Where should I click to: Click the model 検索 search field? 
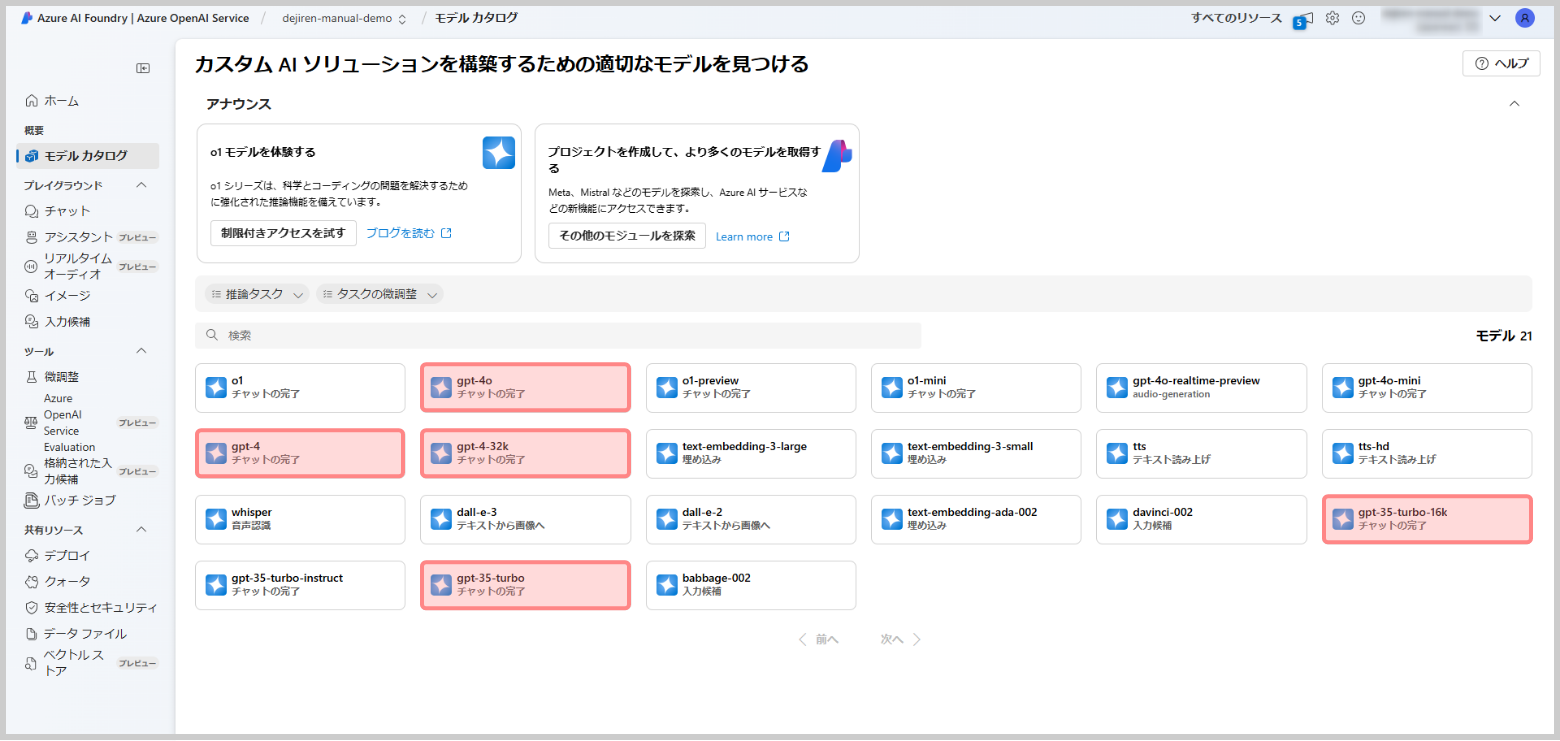click(558, 335)
